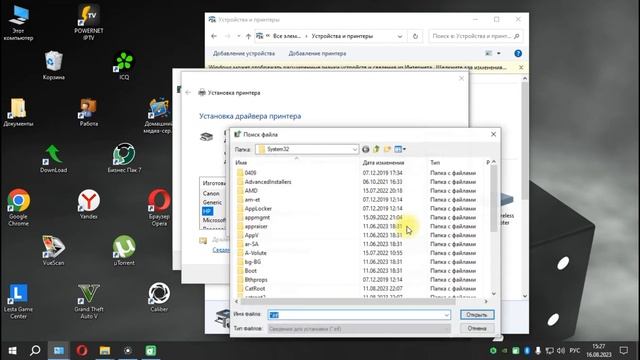
Task: Click back arrow in Установка принтера wizard
Action: point(188,93)
